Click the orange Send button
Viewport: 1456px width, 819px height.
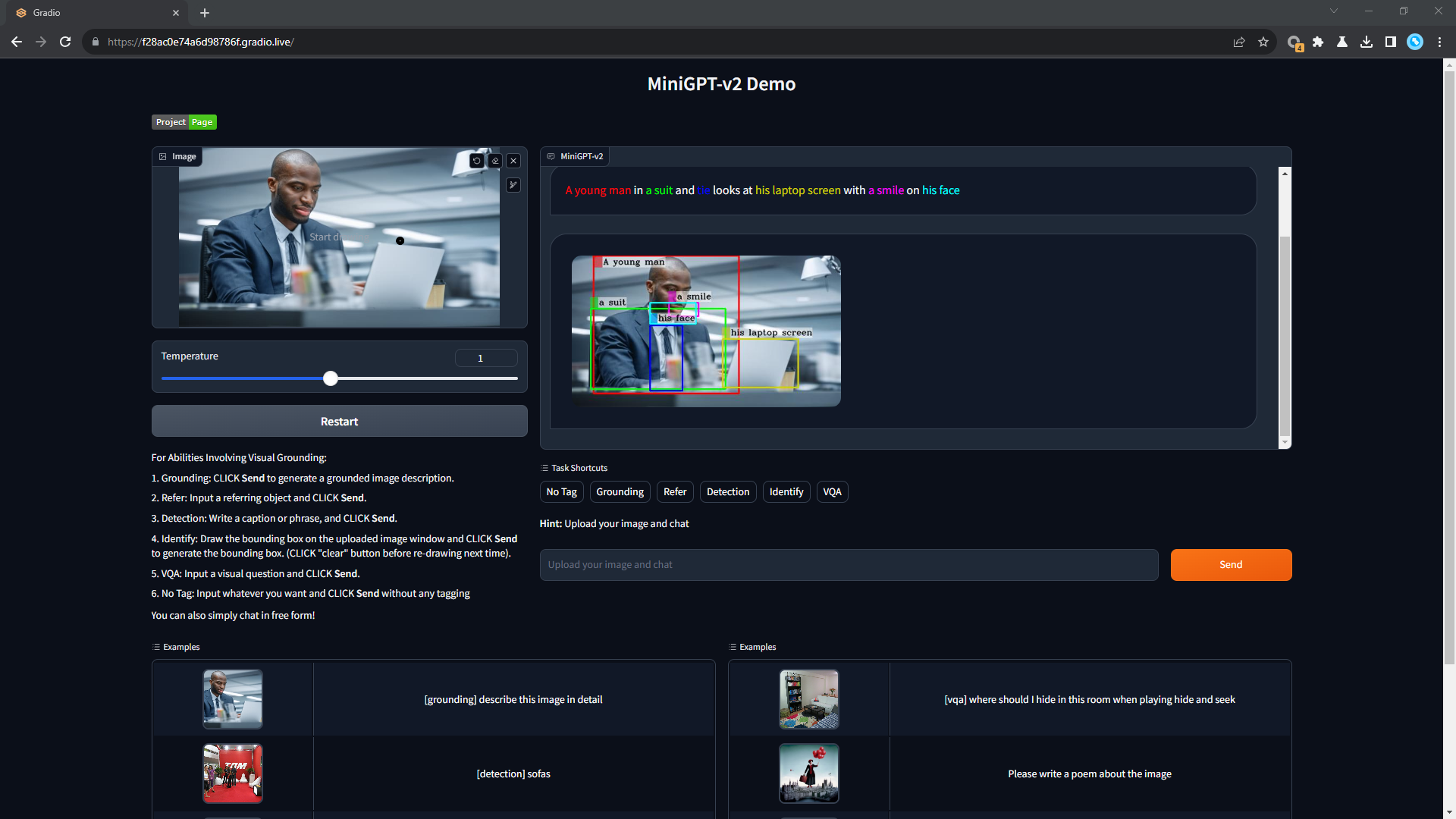(x=1230, y=564)
